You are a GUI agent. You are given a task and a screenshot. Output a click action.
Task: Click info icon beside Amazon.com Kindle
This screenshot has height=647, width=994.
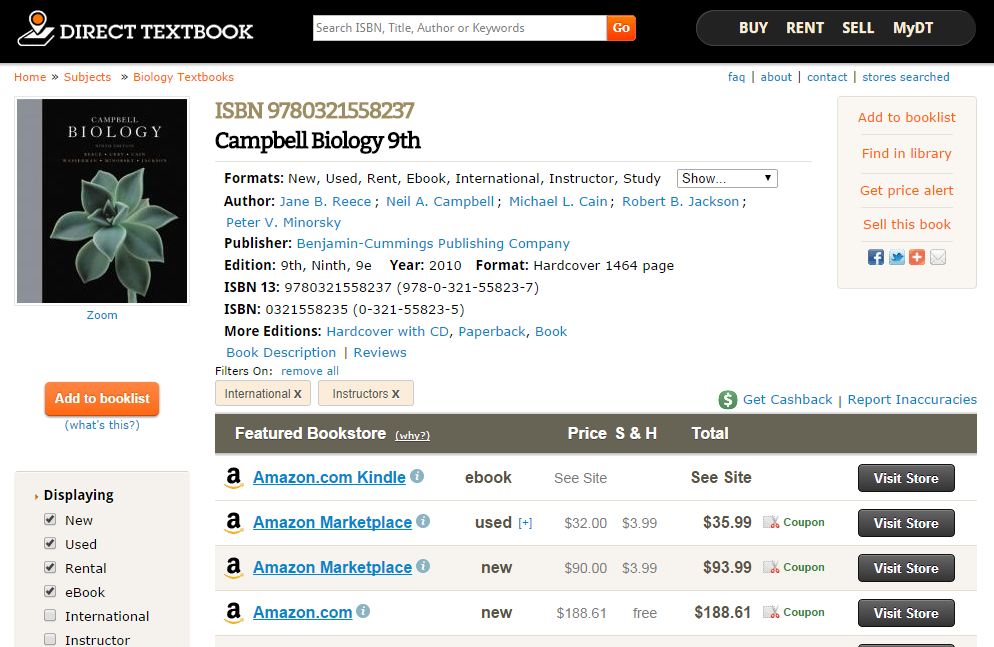[417, 476]
